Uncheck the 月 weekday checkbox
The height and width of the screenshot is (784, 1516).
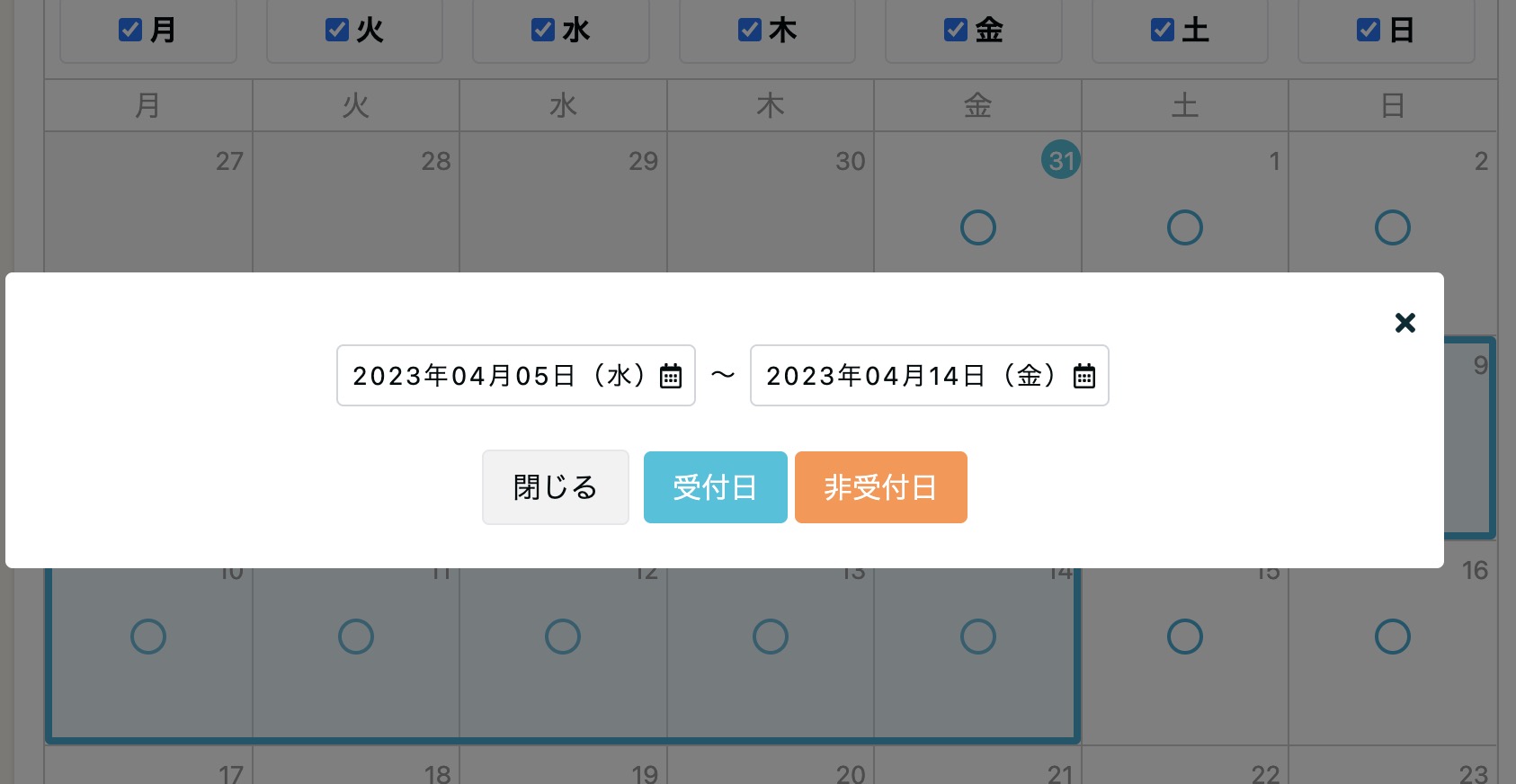click(130, 30)
